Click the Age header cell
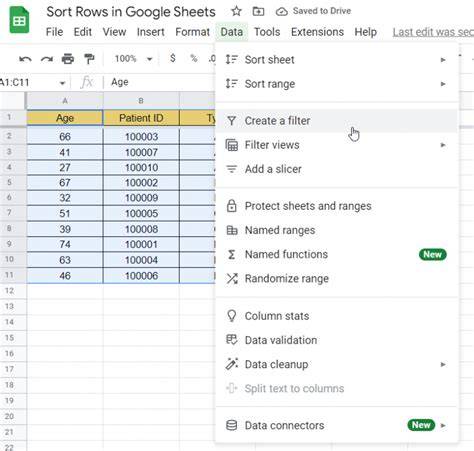 (65, 118)
